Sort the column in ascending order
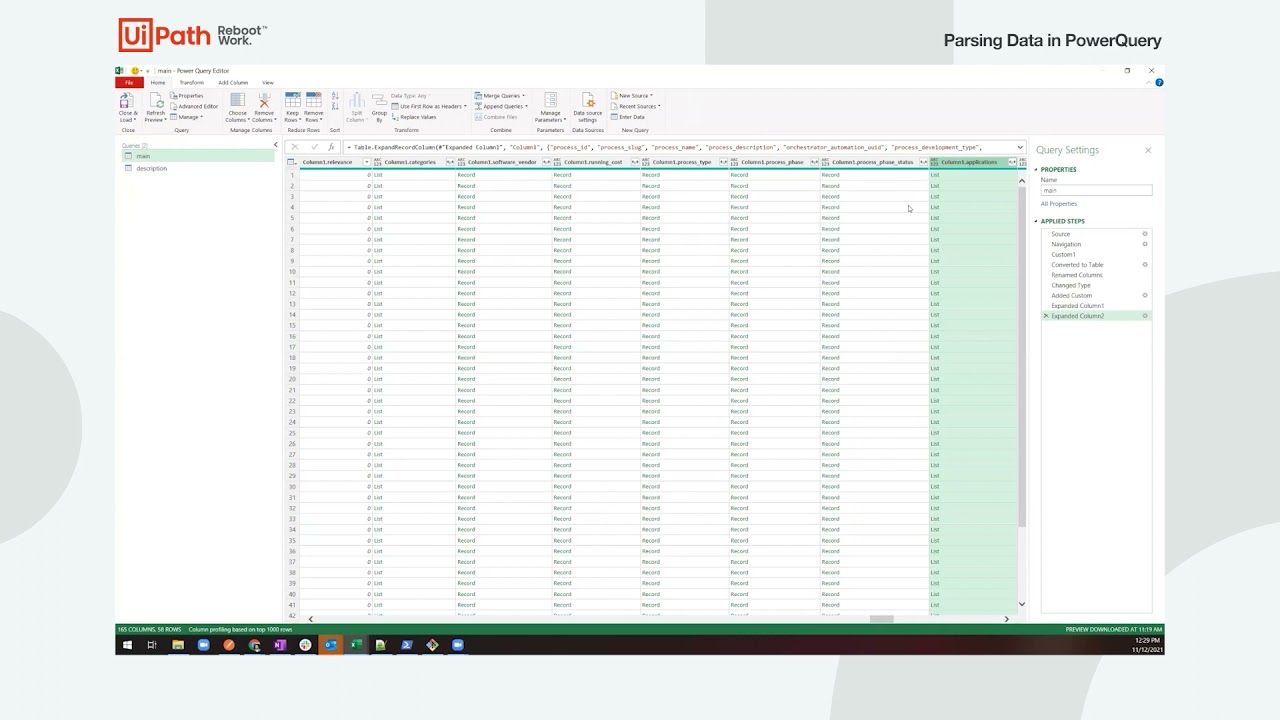The height and width of the screenshot is (720, 1280). 335,97
